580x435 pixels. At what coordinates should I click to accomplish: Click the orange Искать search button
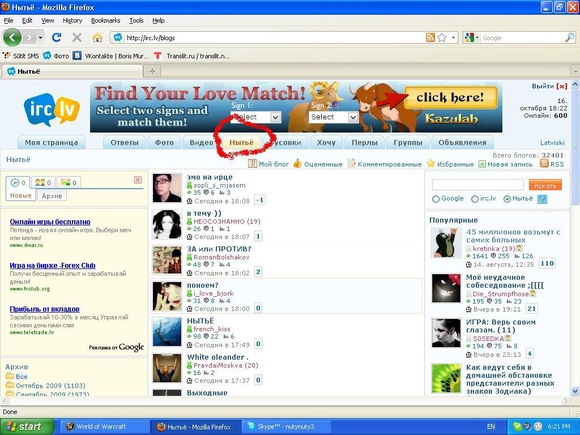pyautogui.click(x=545, y=185)
